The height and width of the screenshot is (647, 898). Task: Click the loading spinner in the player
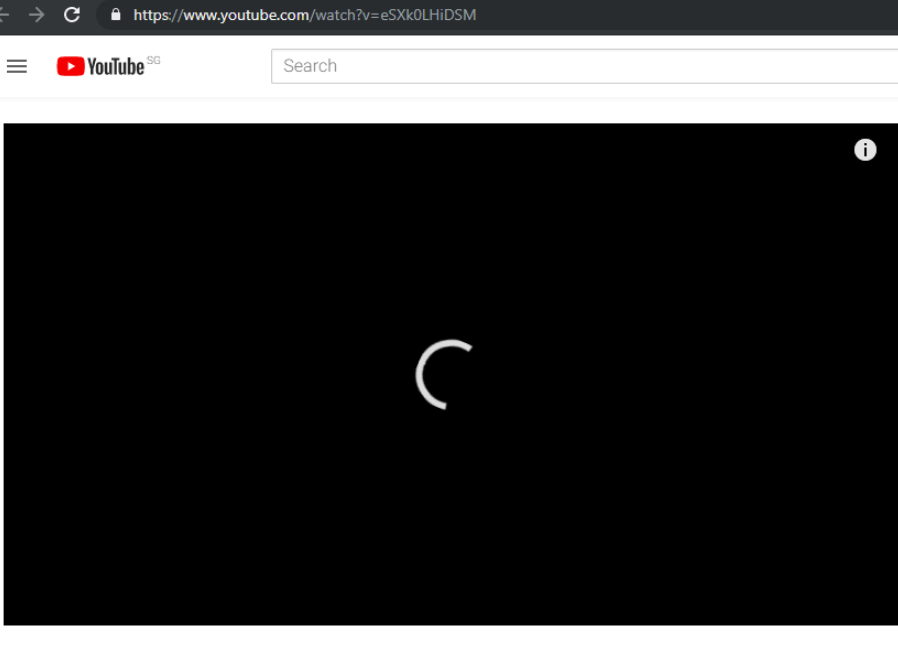[x=444, y=374]
